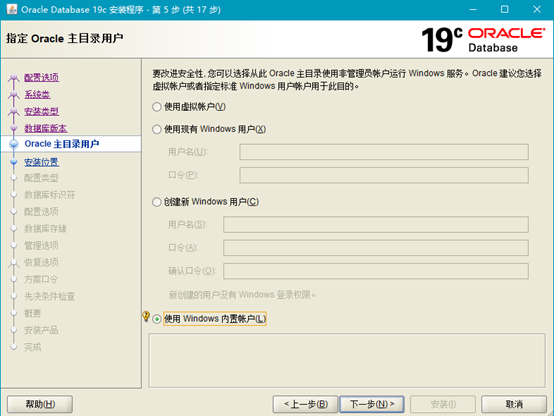Click the 上一步 back button
The image size is (554, 416).
305,404
